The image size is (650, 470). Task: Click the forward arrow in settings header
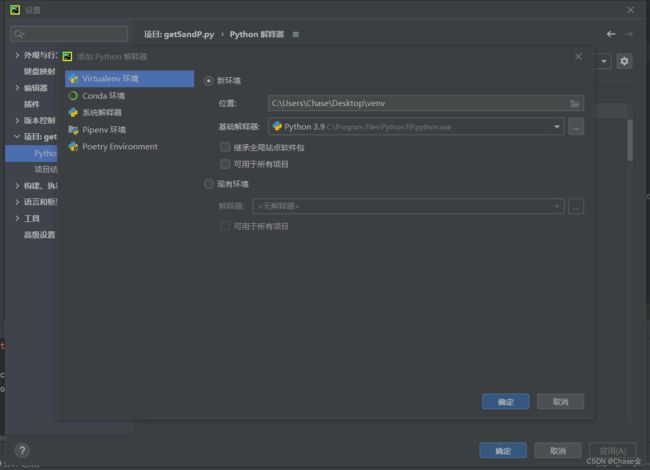pos(629,34)
